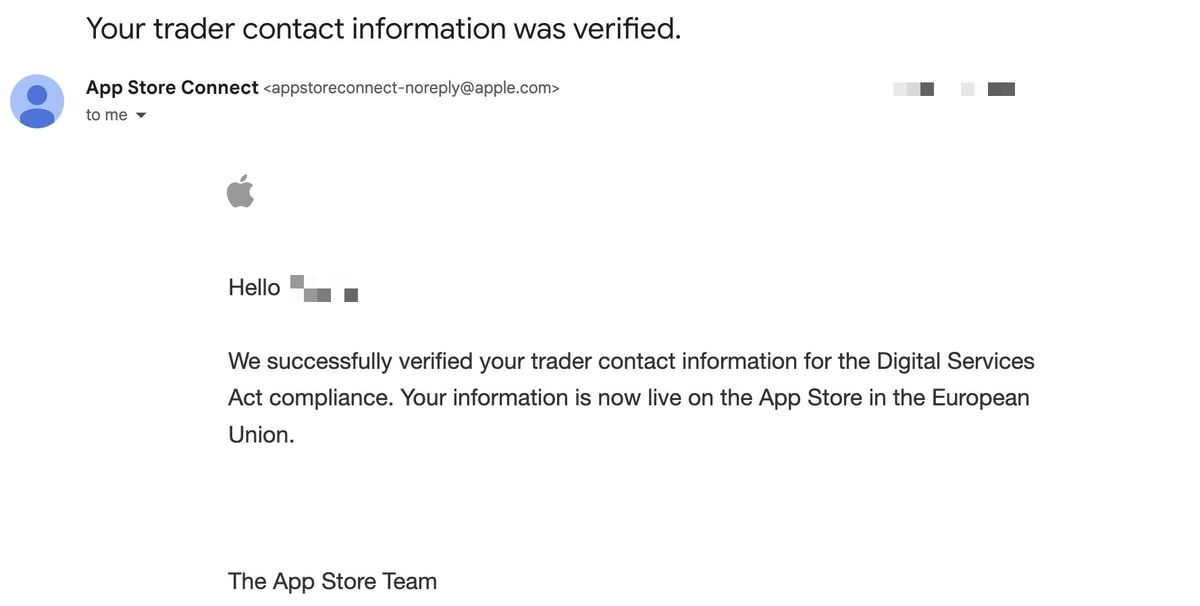Click the "to me" recipient text
The image size is (1200, 606).
tap(107, 115)
